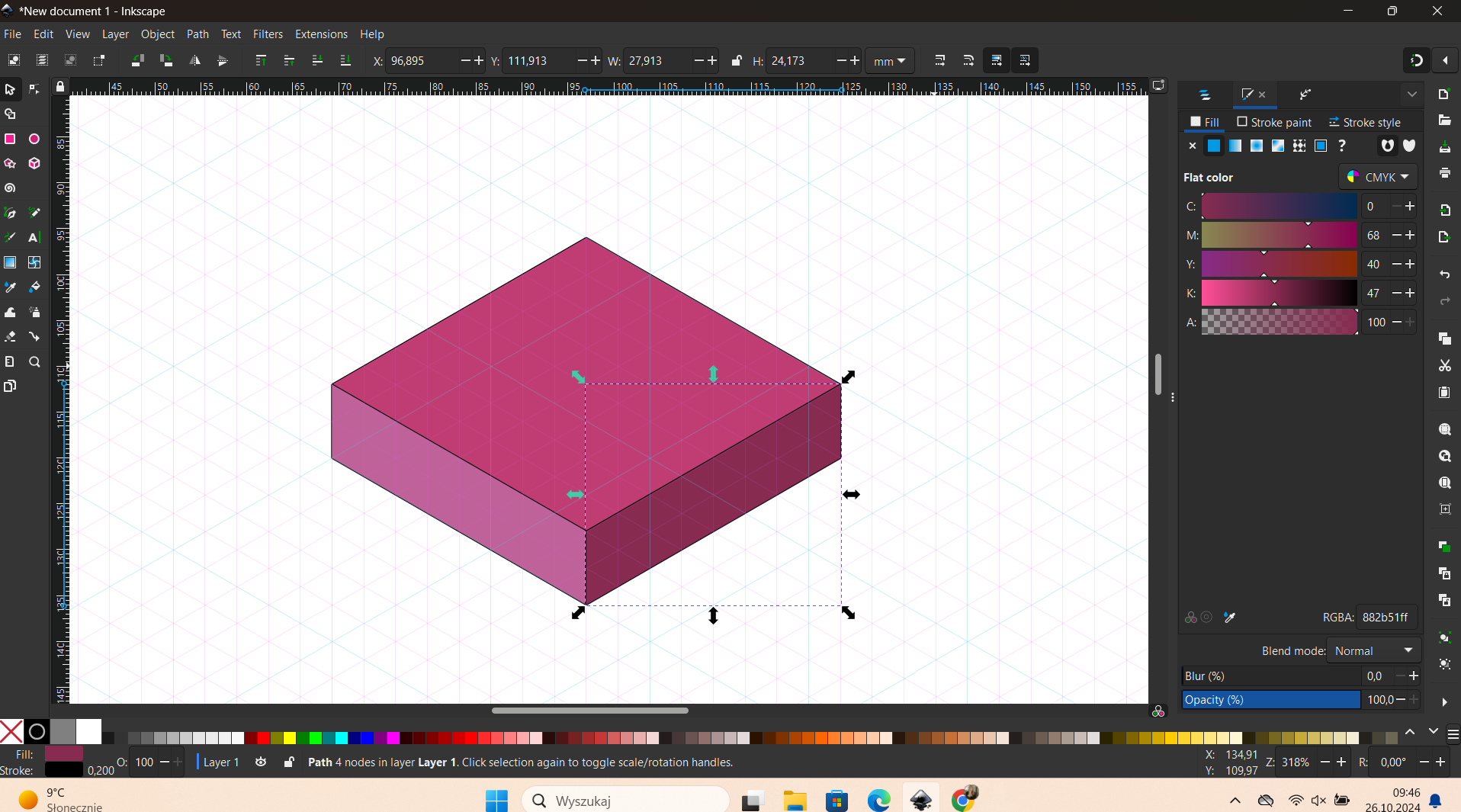This screenshot has width=1461, height=812.
Task: Click the Undo arrow icon
Action: 1444,274
